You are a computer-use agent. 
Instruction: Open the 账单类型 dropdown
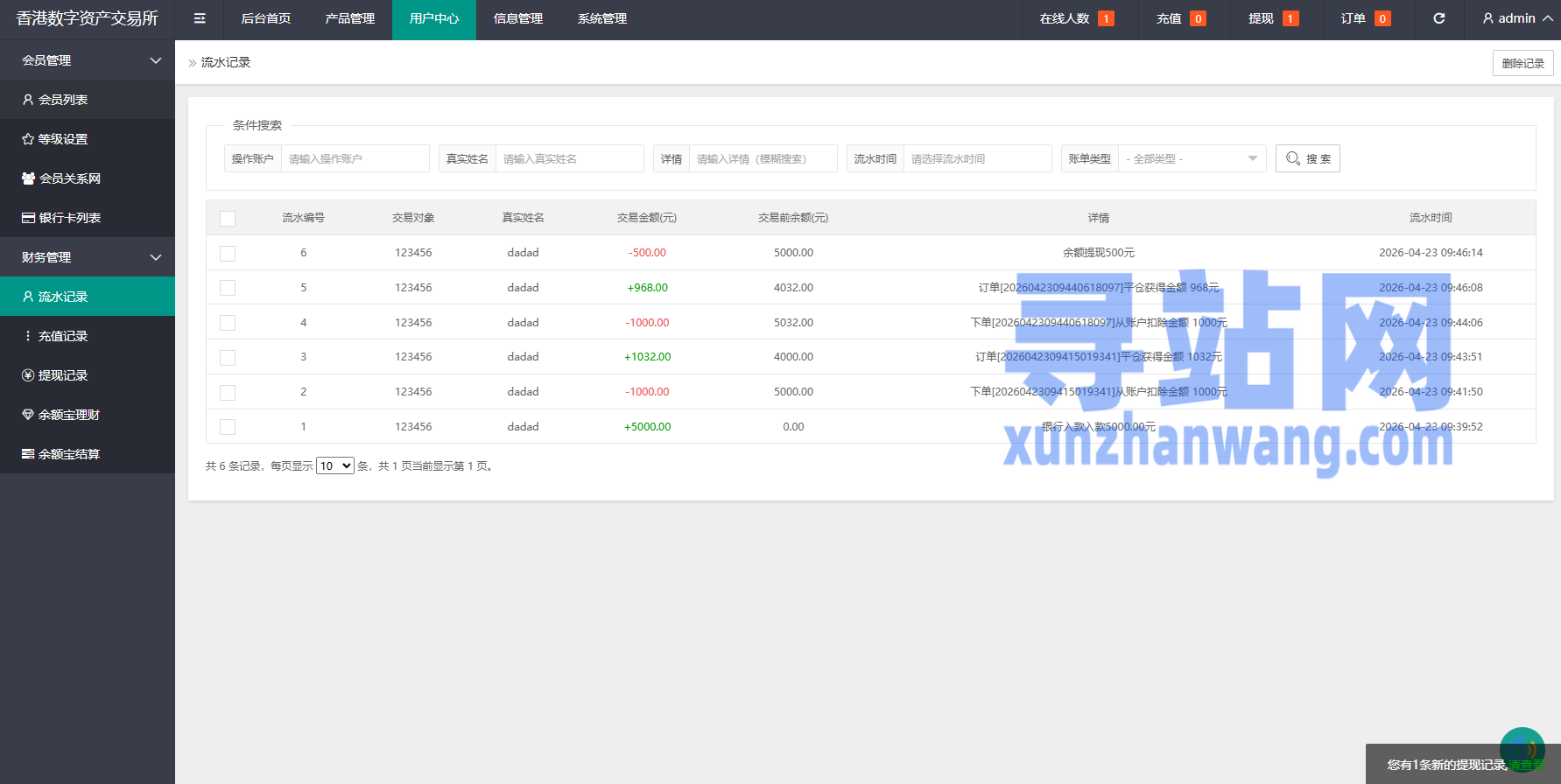pos(1192,158)
